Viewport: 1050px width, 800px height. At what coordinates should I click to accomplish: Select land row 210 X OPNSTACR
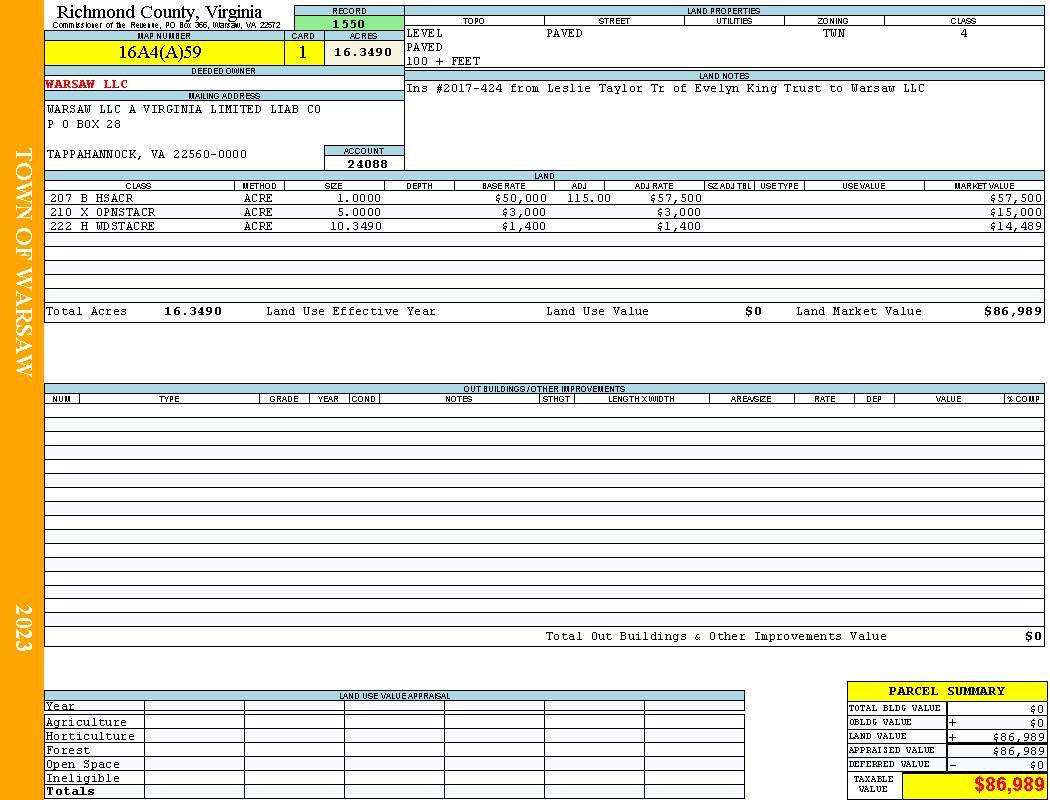click(x=544, y=212)
